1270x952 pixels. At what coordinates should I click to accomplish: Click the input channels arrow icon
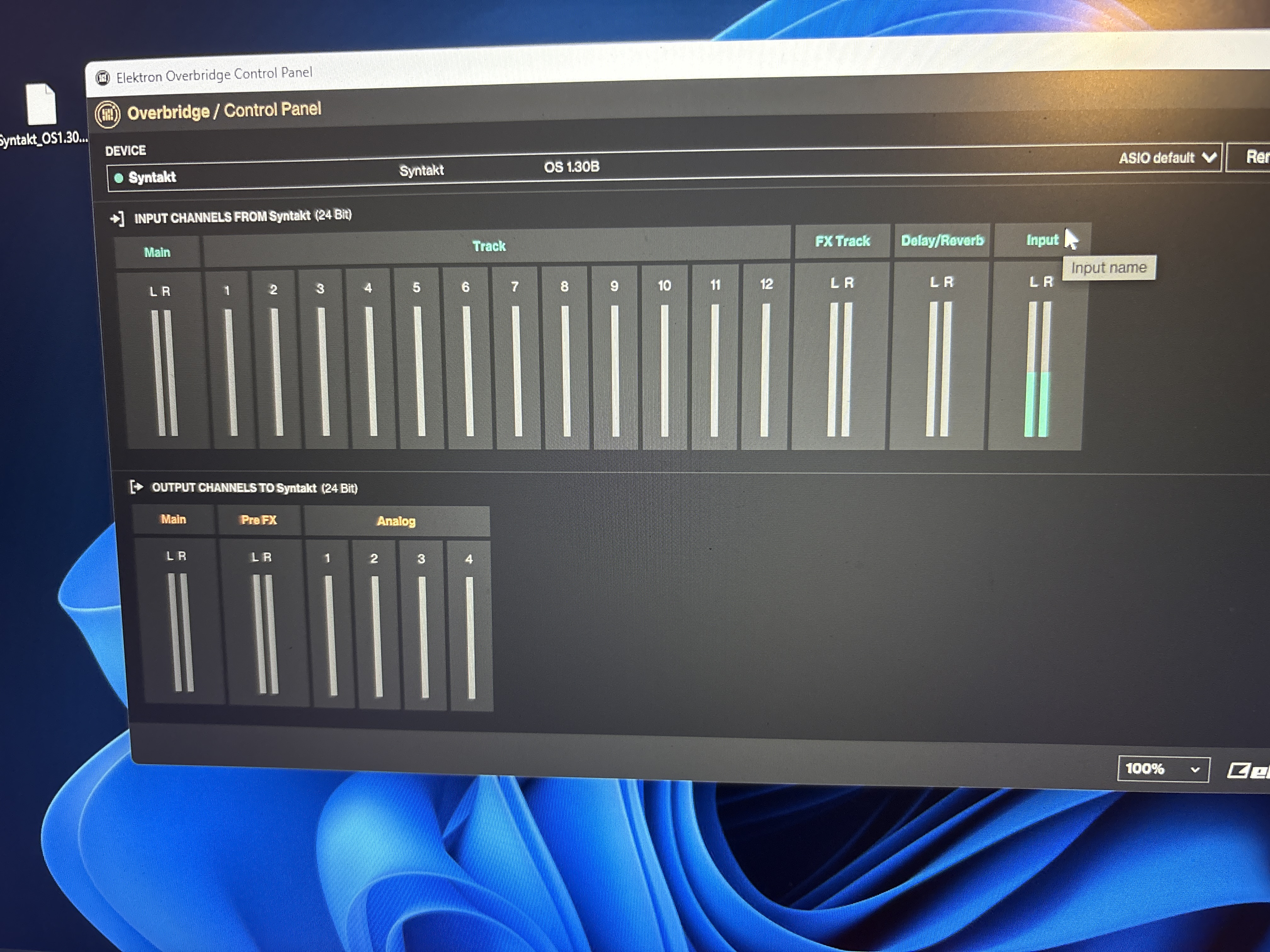[117, 218]
